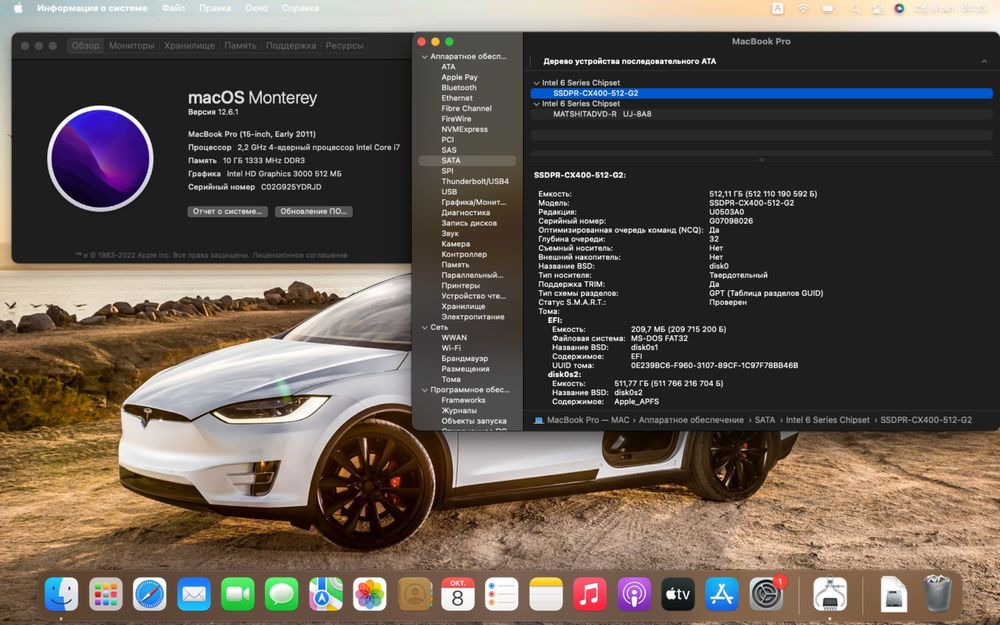Activate Siri from the menu bar
The width and height of the screenshot is (1000, 625).
tap(899, 8)
